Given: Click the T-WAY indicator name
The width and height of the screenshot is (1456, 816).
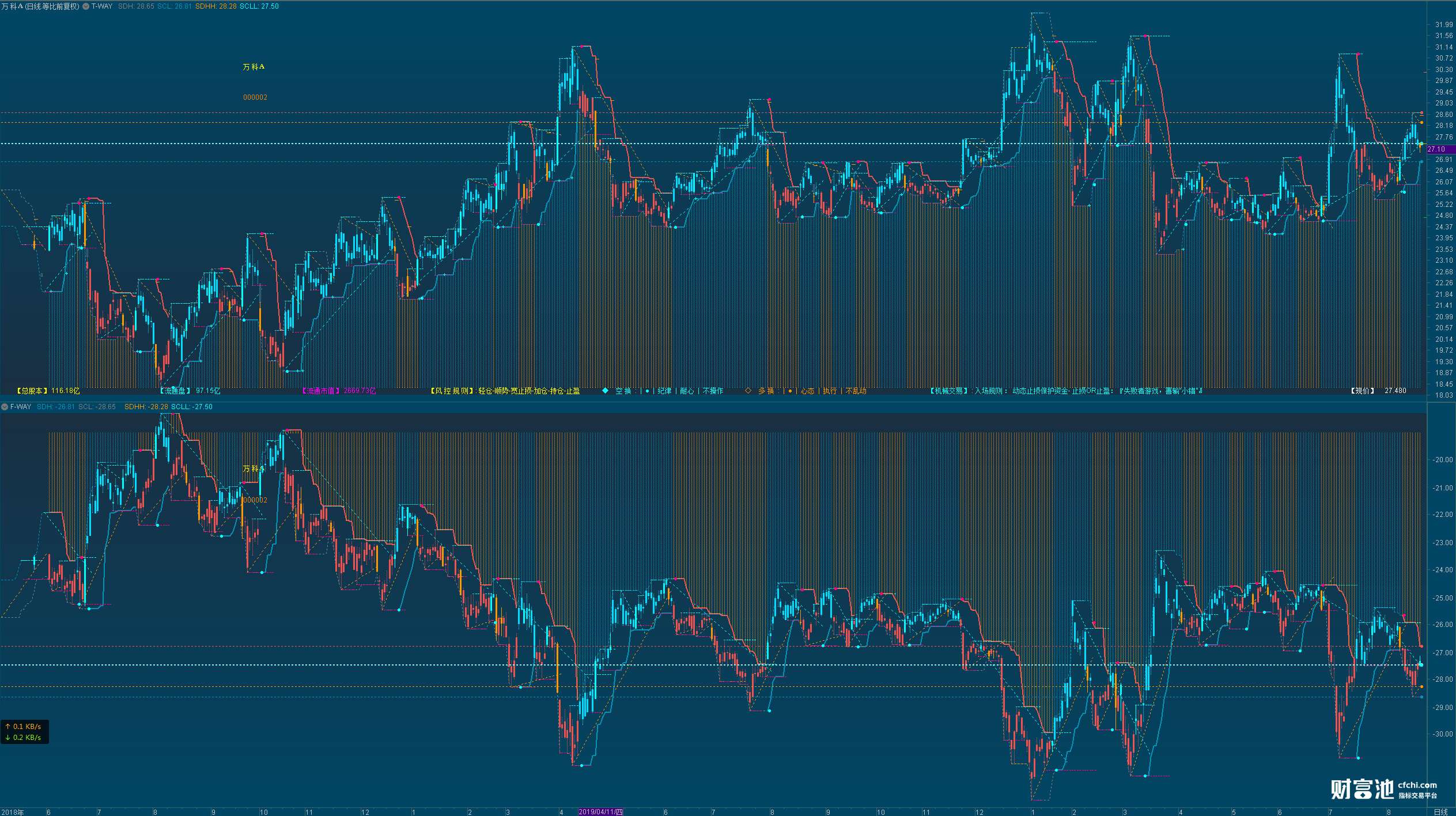Looking at the screenshot, I should tap(102, 6).
